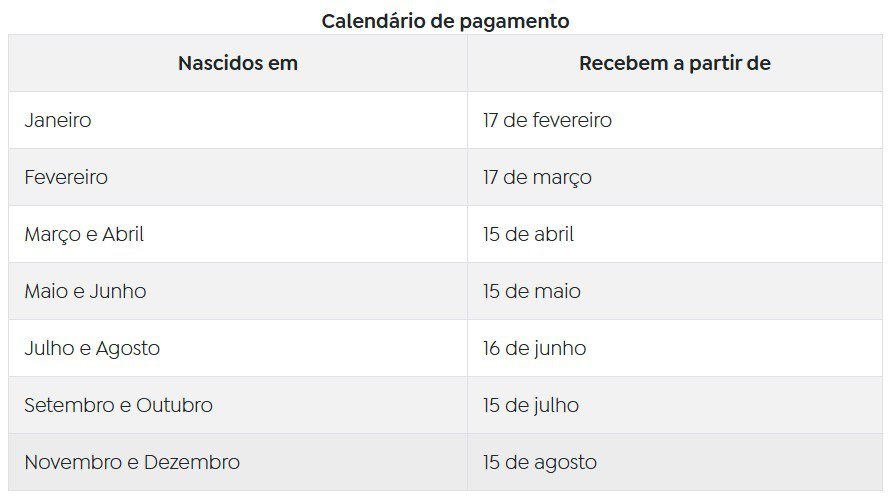Image resolution: width=889 pixels, height=503 pixels.
Task: Select the 'Nascidos em' column header
Action: [238, 63]
